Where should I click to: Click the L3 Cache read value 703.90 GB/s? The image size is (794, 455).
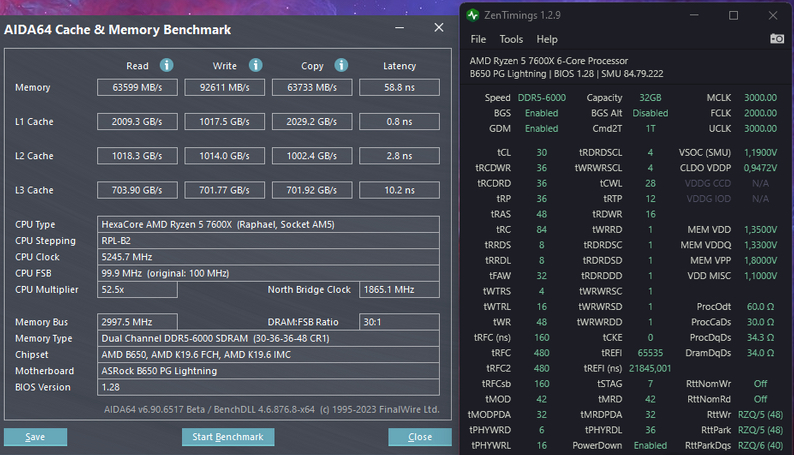pyautogui.click(x=137, y=190)
